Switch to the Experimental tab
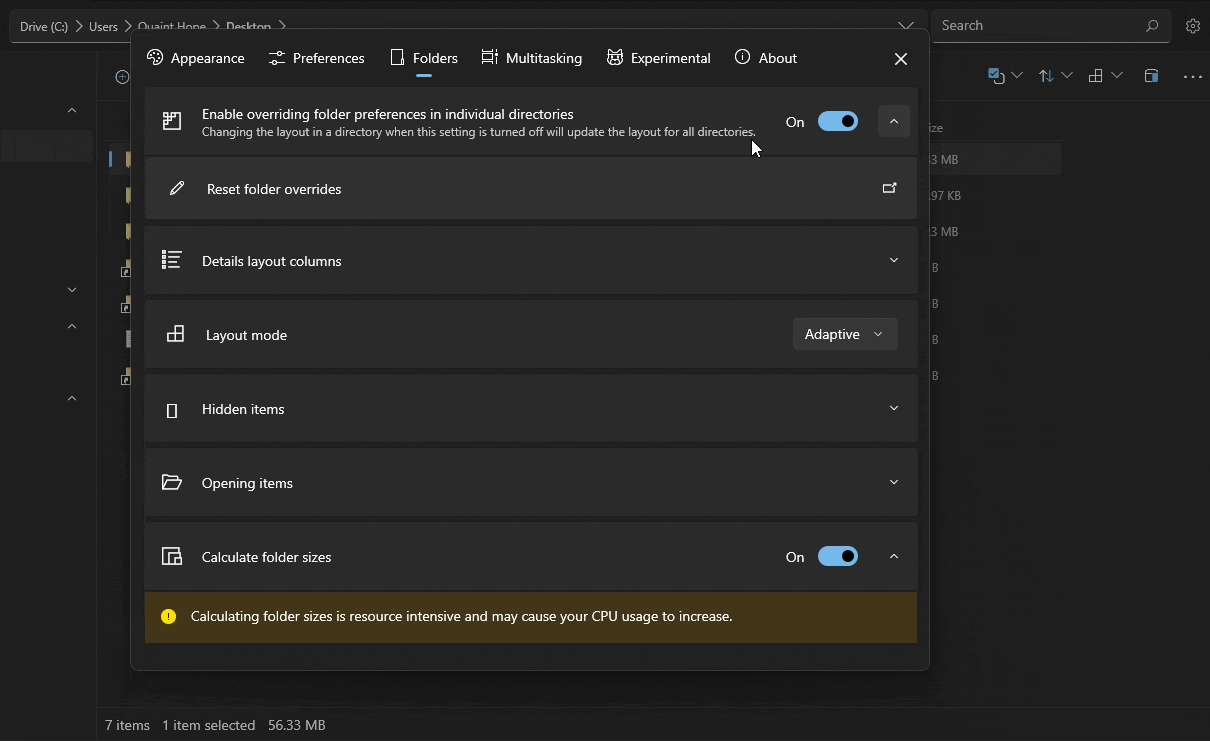1210x741 pixels. 658,58
